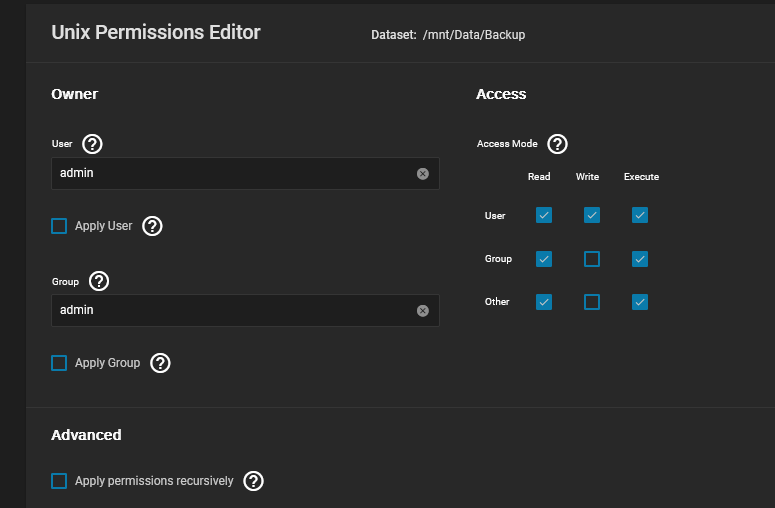Click the Access section heading
Screen dimensions: 775x508
[x=501, y=94]
